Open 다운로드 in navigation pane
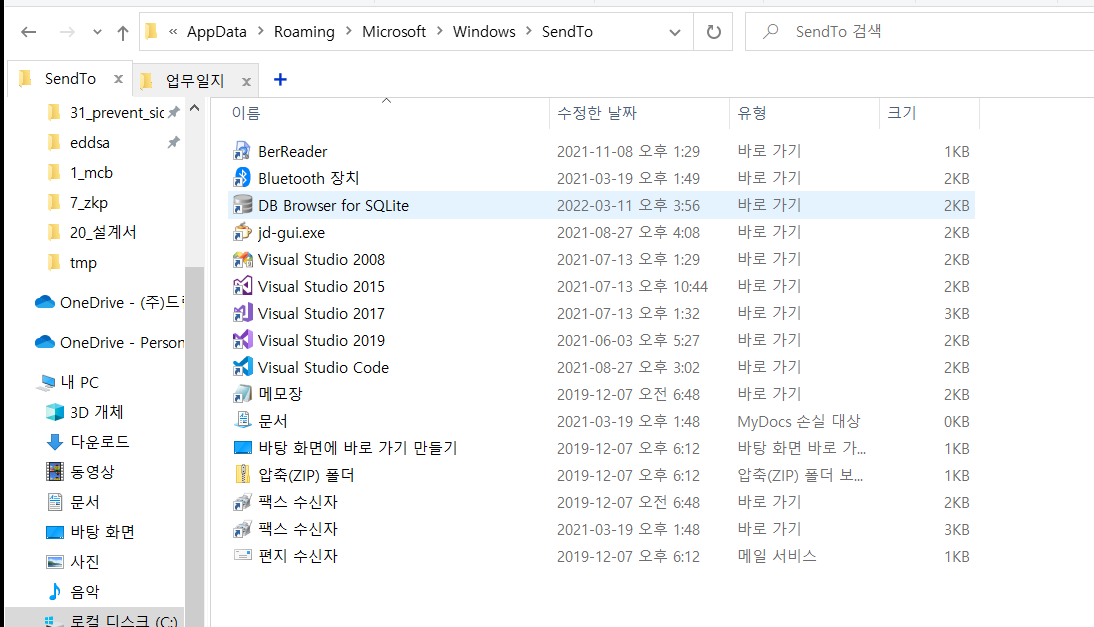Image resolution: width=1094 pixels, height=627 pixels. click(87, 441)
